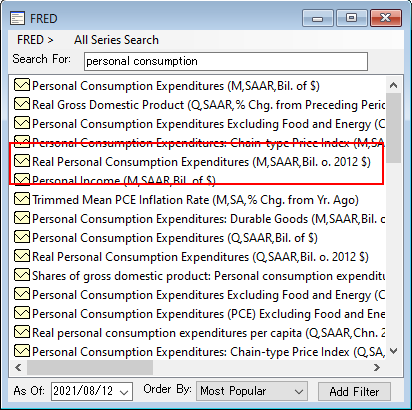Select Personal Consumption Expenditures: Durable Goods series
The image size is (412, 410).
point(208,219)
